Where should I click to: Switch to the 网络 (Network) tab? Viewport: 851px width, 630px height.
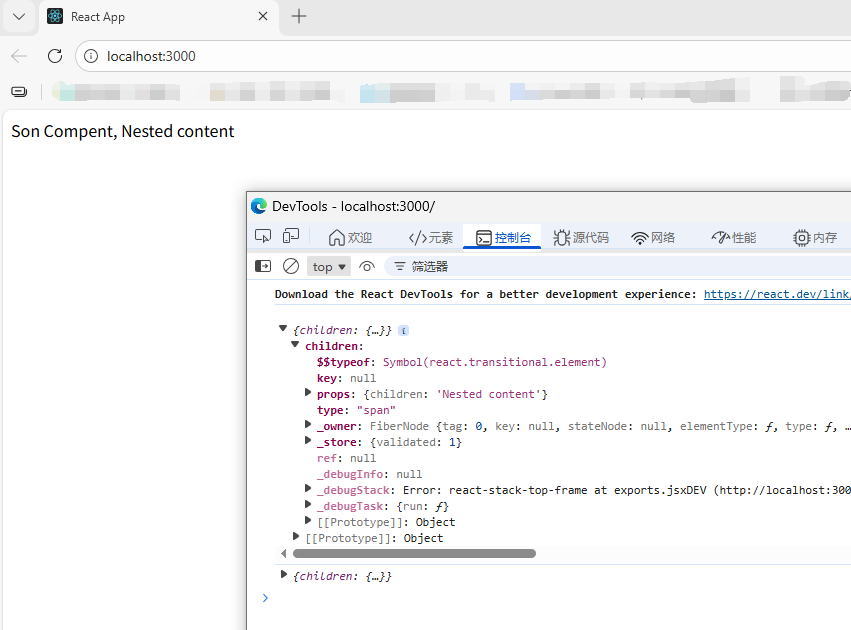click(653, 237)
